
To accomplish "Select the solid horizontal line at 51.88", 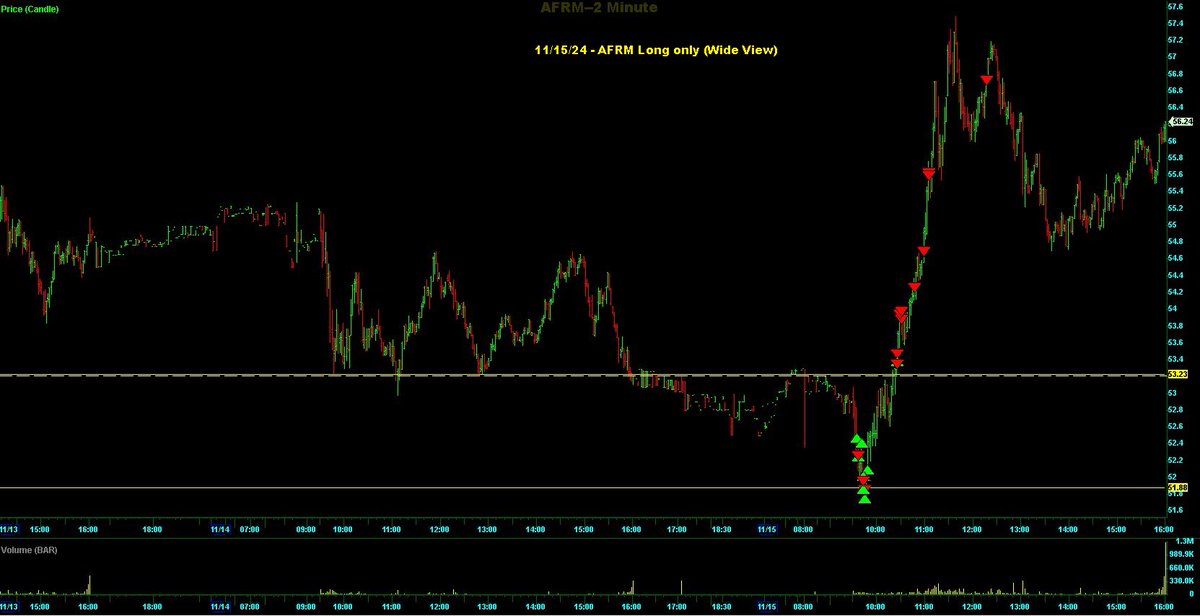I will [583, 488].
